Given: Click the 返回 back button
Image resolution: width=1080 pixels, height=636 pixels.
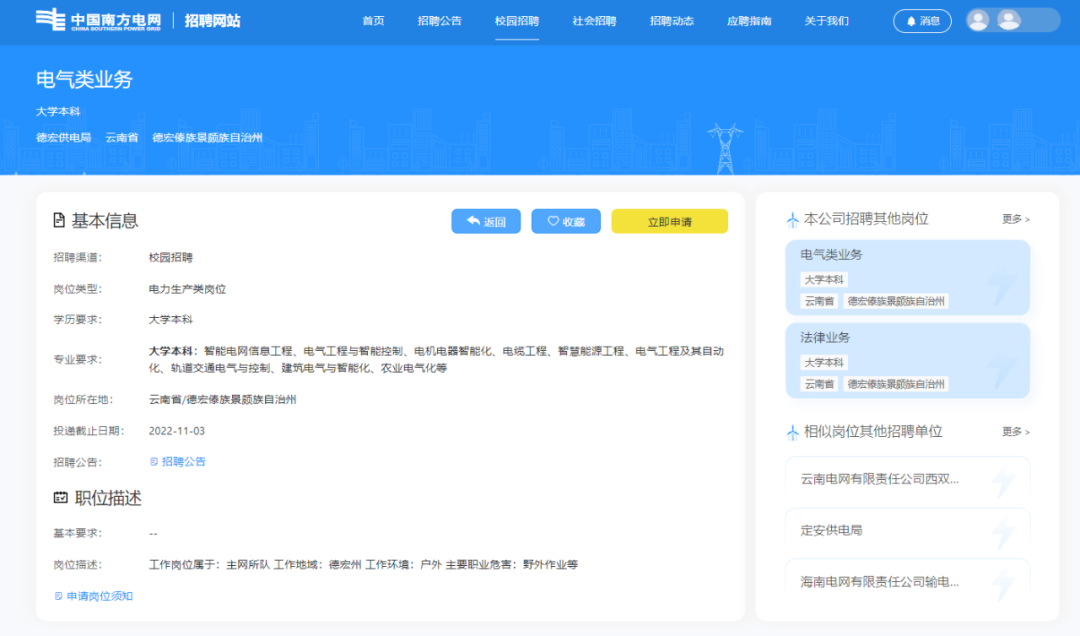Looking at the screenshot, I should coord(486,221).
